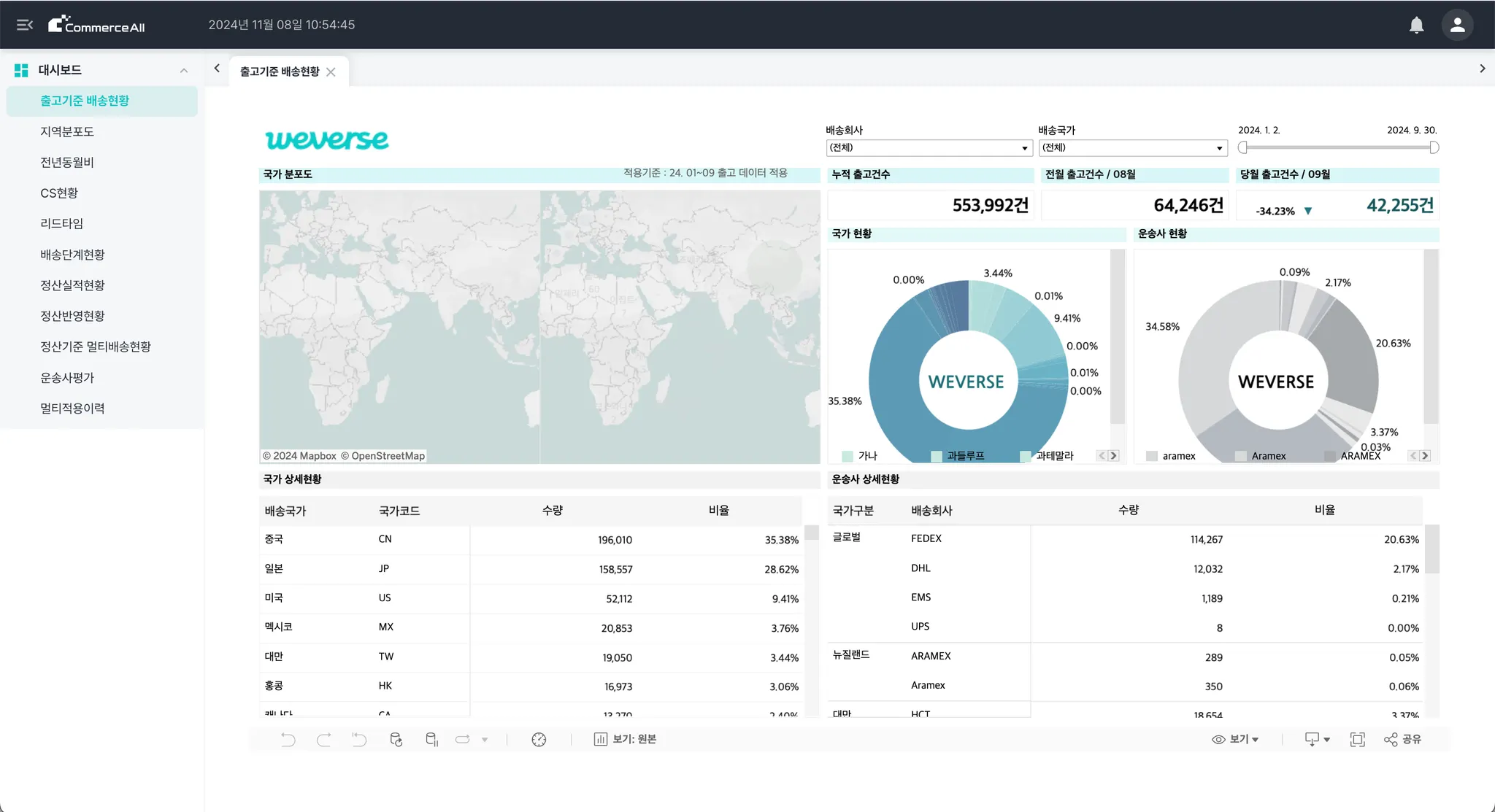
Task: Open the user profile avatar
Action: (1457, 25)
